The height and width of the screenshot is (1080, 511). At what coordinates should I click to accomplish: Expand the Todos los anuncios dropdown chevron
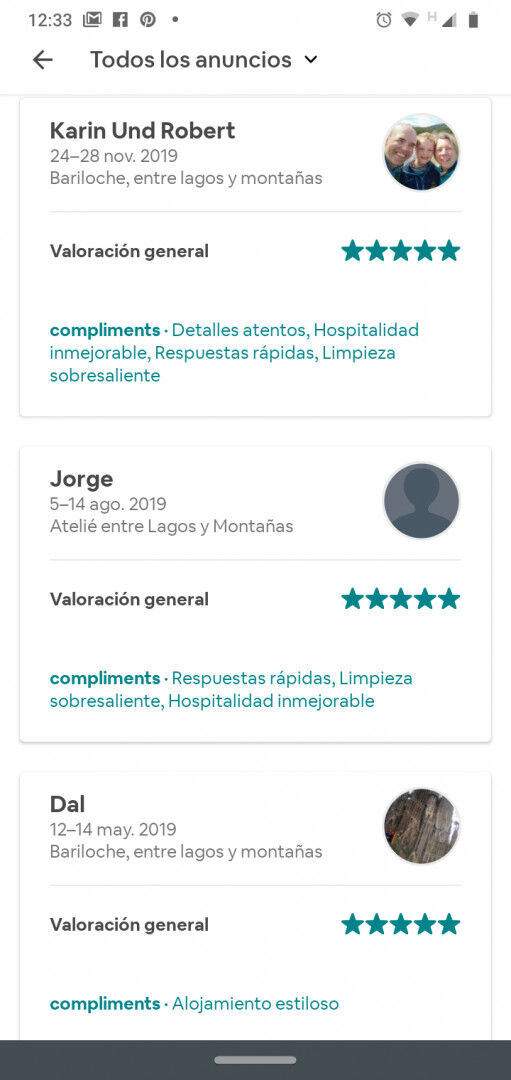click(311, 60)
